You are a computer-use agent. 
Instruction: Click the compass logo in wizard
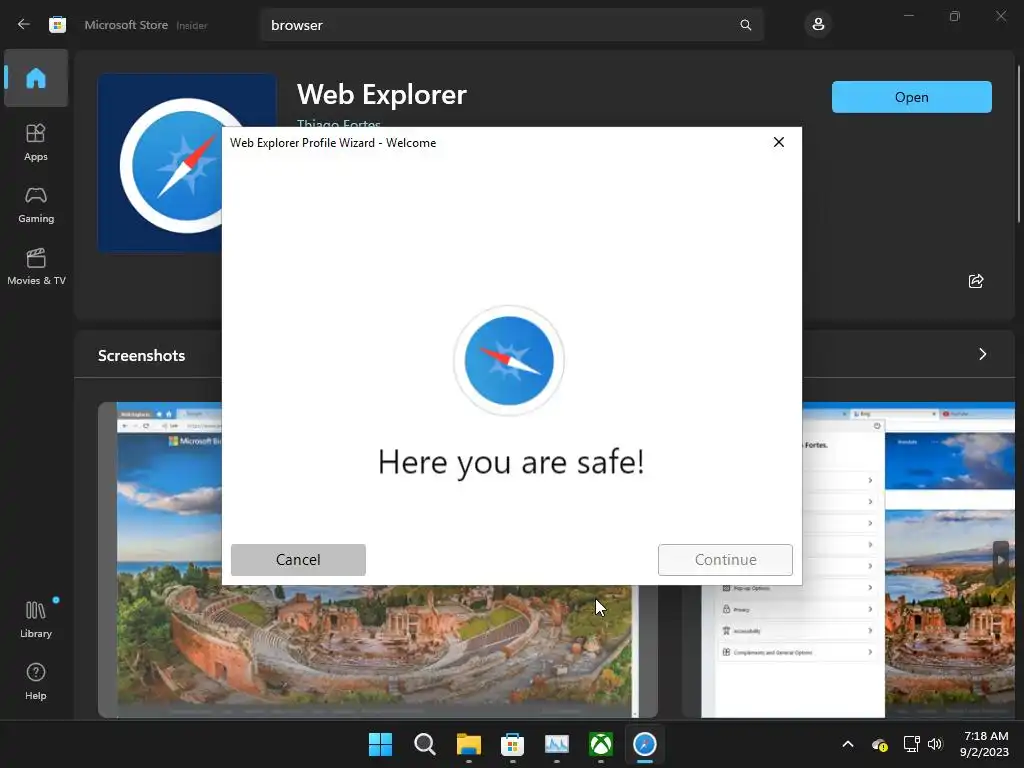509,360
